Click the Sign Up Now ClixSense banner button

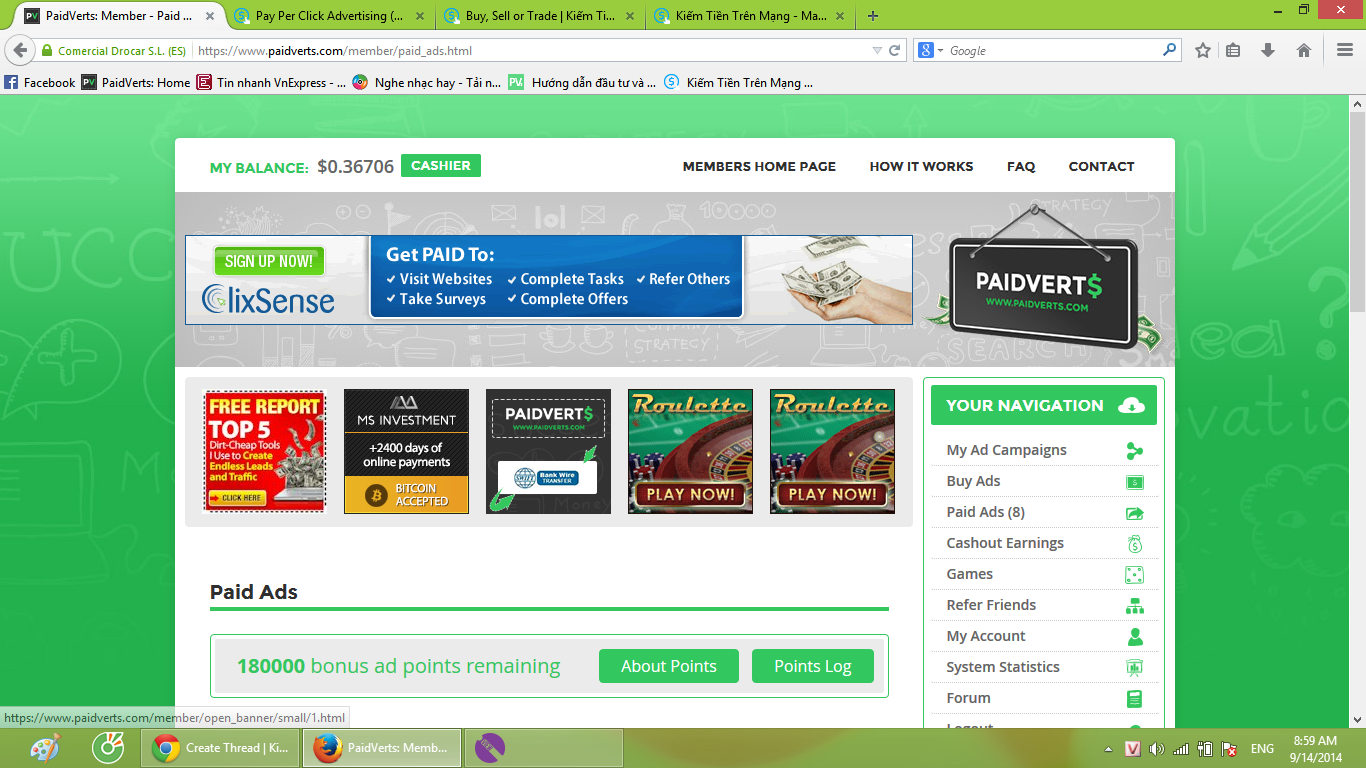pyautogui.click(x=269, y=261)
